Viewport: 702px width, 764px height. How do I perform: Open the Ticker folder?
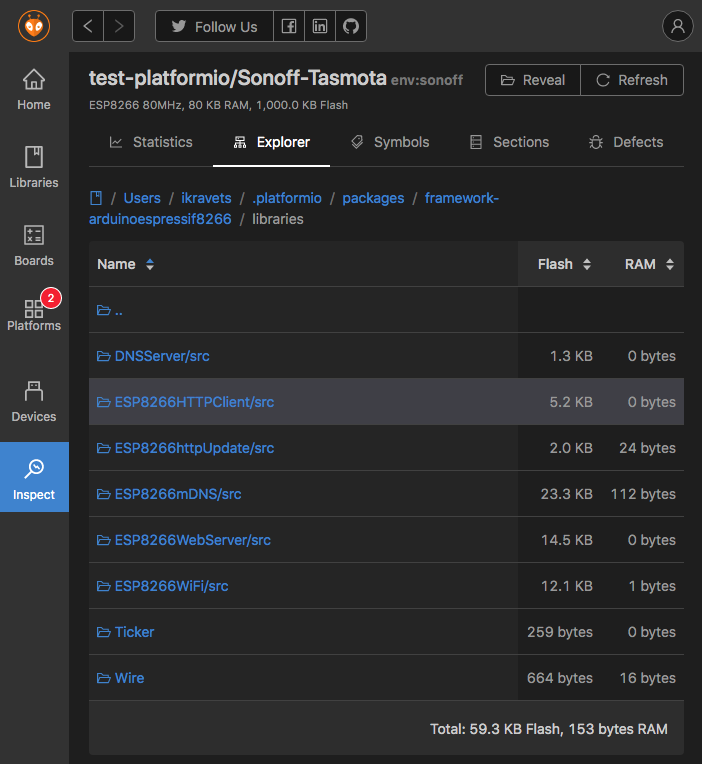tap(125, 632)
